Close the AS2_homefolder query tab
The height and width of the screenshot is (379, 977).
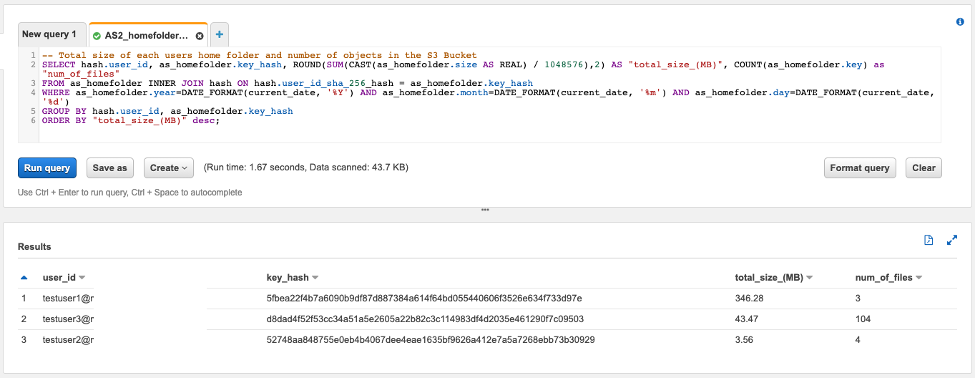pyautogui.click(x=199, y=36)
